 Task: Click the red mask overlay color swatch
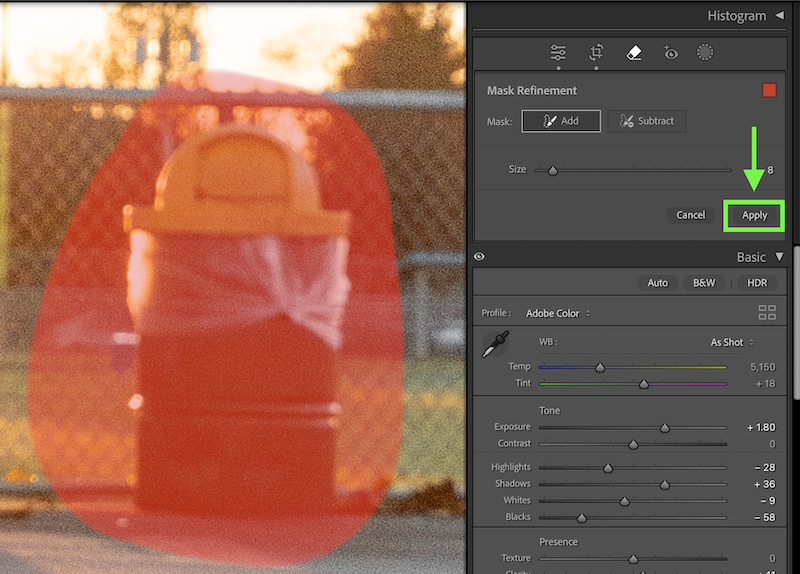tap(769, 90)
